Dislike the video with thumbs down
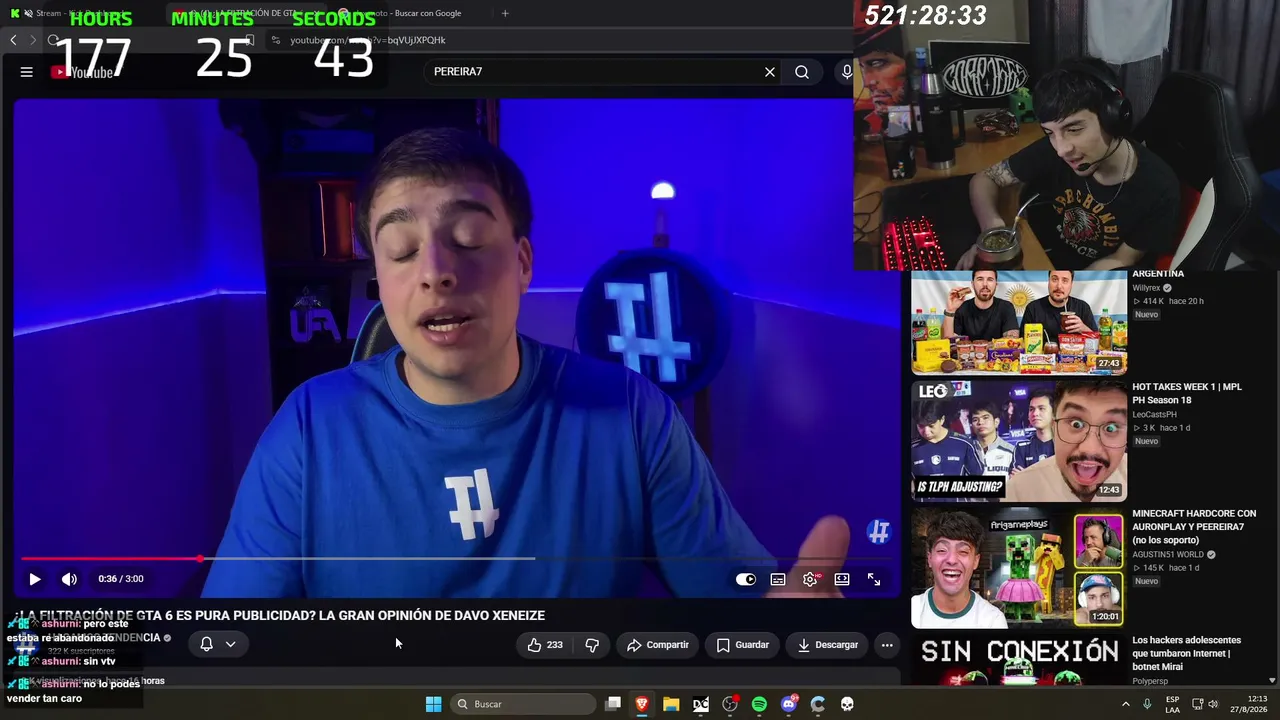 click(592, 645)
